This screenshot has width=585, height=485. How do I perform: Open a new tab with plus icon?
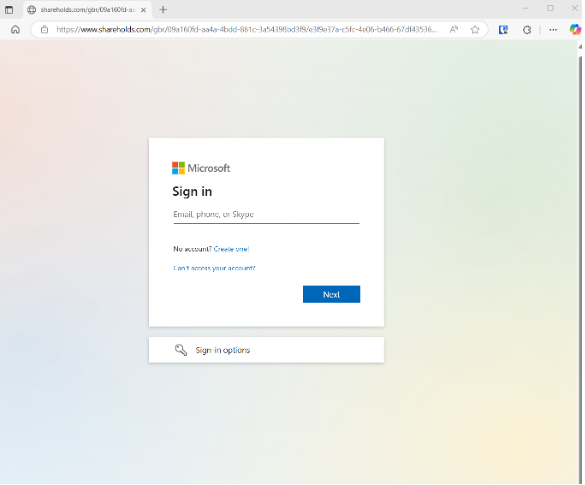coord(163,10)
